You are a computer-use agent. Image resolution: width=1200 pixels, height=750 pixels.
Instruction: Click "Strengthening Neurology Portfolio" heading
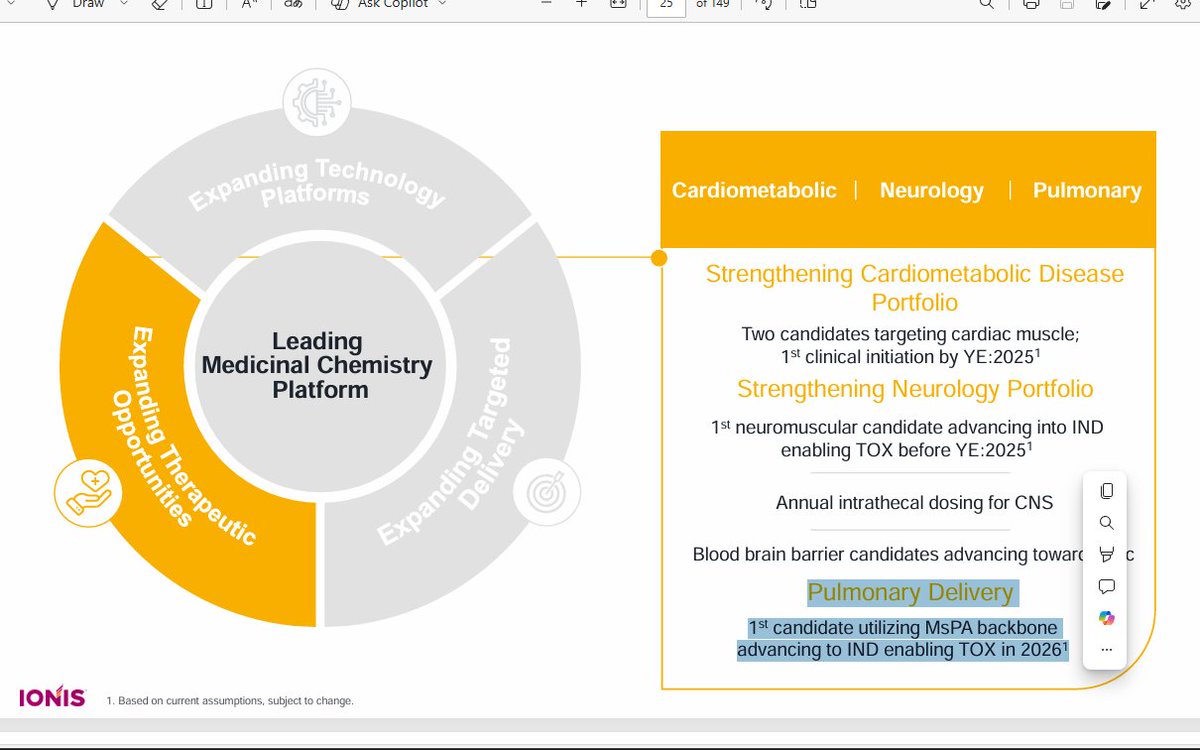915,388
